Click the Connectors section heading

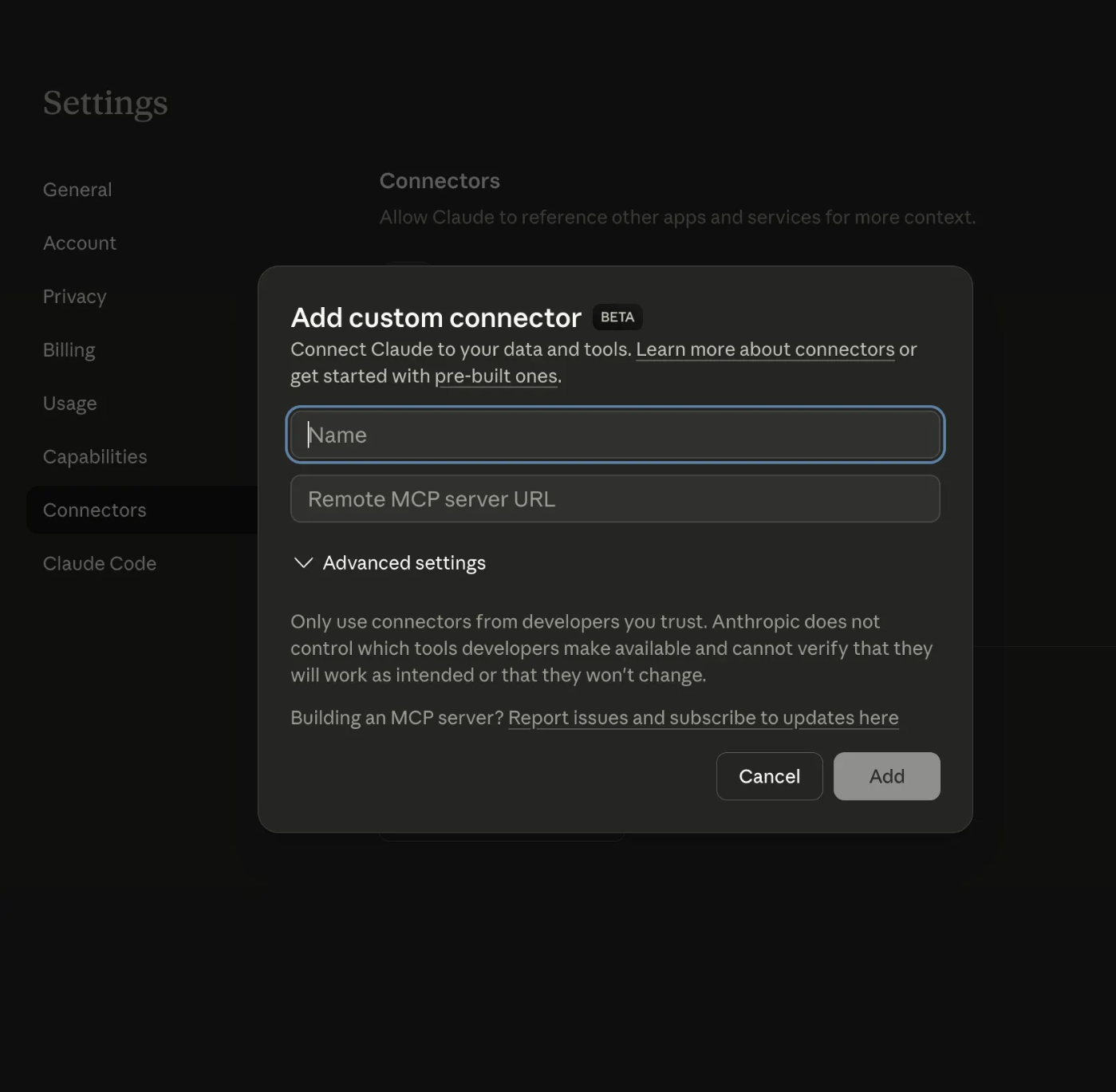pos(440,180)
